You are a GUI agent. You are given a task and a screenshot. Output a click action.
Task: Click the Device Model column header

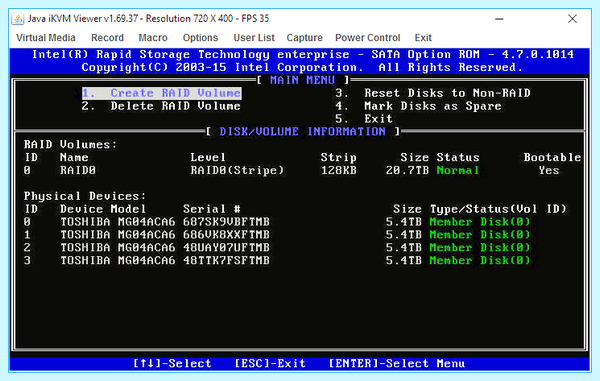tap(103, 209)
